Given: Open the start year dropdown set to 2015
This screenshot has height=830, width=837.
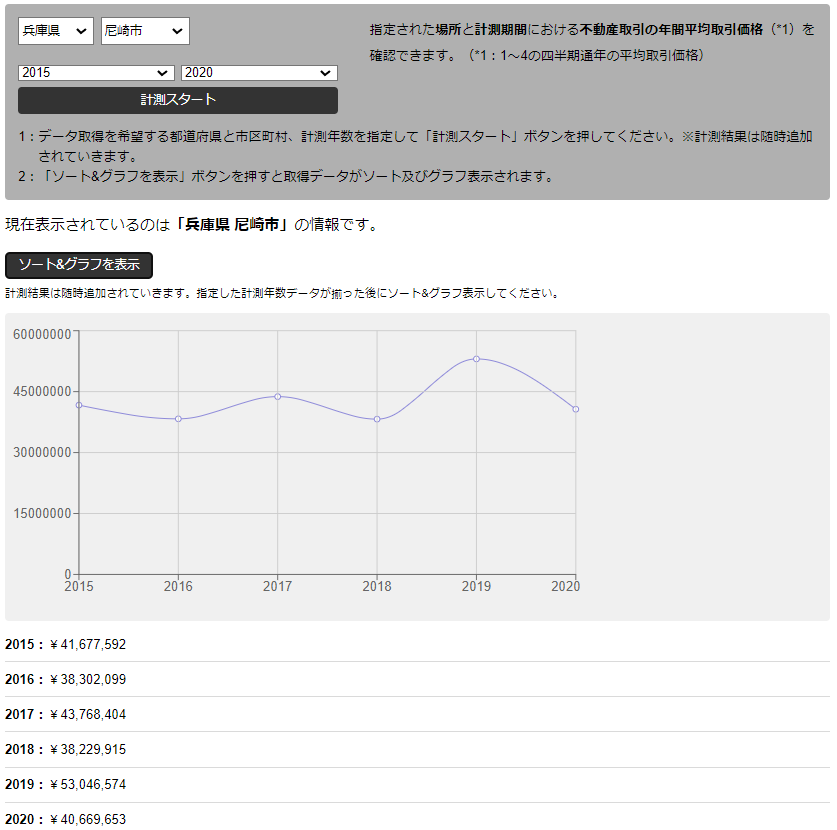Looking at the screenshot, I should pos(95,72).
